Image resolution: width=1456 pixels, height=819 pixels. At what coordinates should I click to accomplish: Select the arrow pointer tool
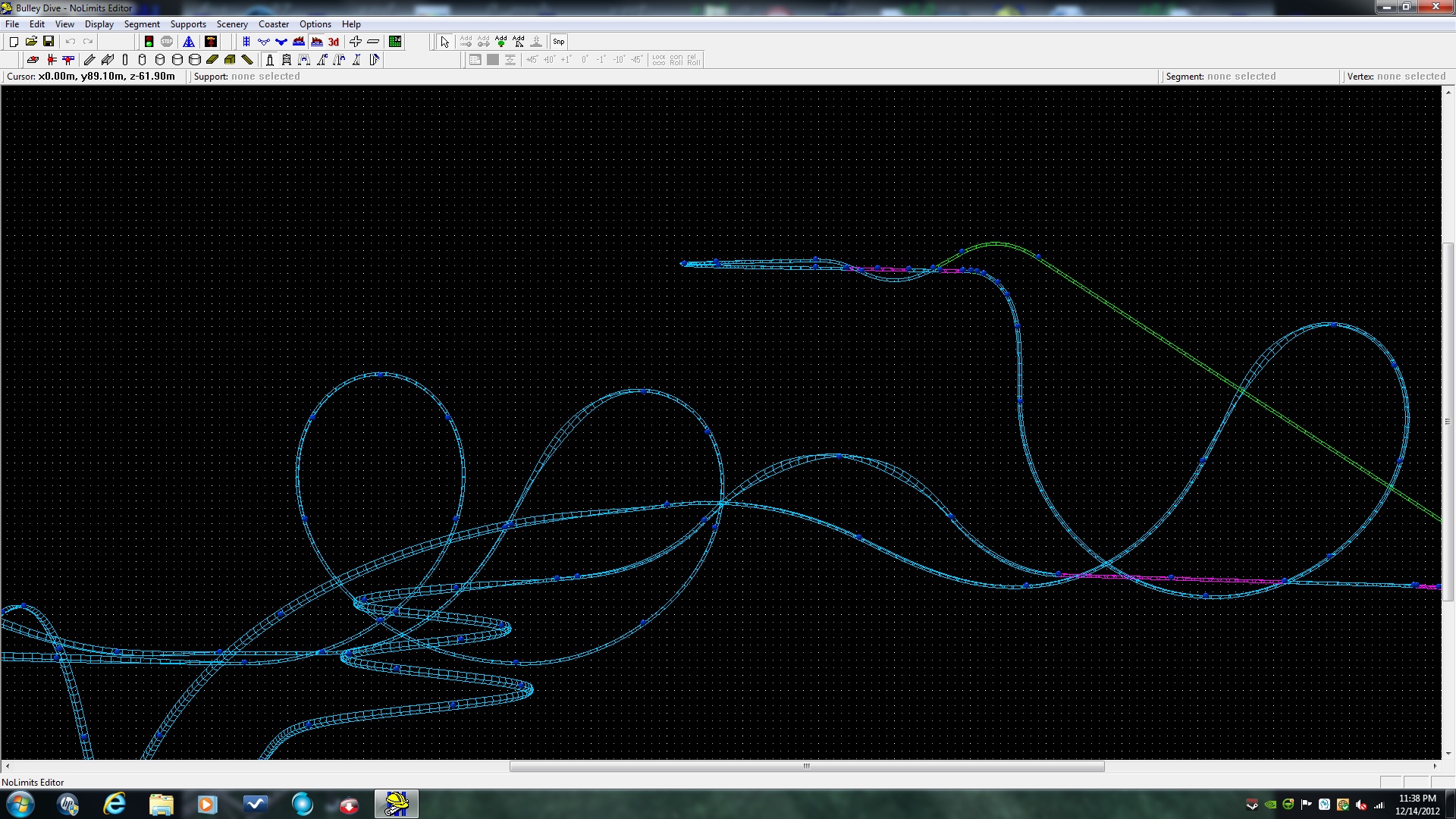(x=445, y=42)
